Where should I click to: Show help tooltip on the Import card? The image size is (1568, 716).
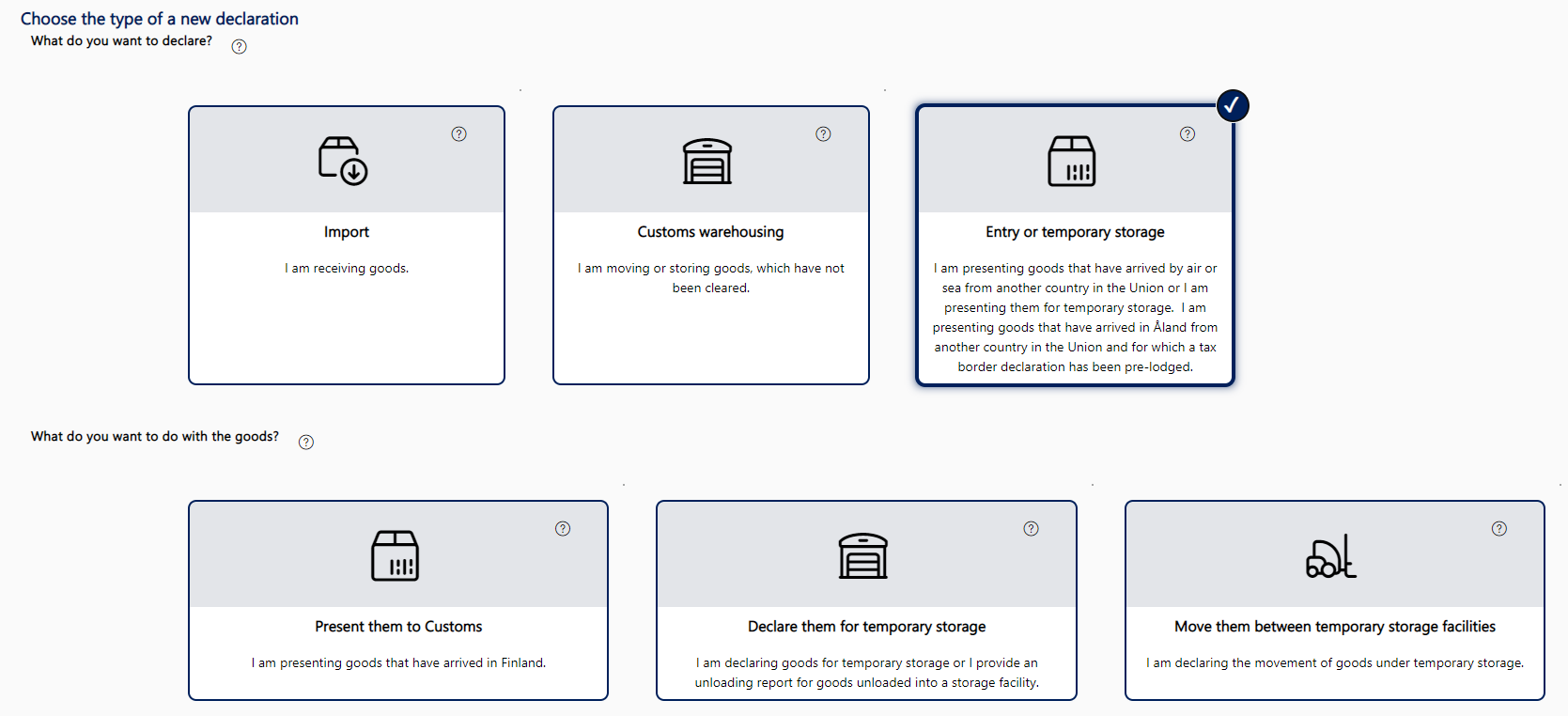pos(458,134)
